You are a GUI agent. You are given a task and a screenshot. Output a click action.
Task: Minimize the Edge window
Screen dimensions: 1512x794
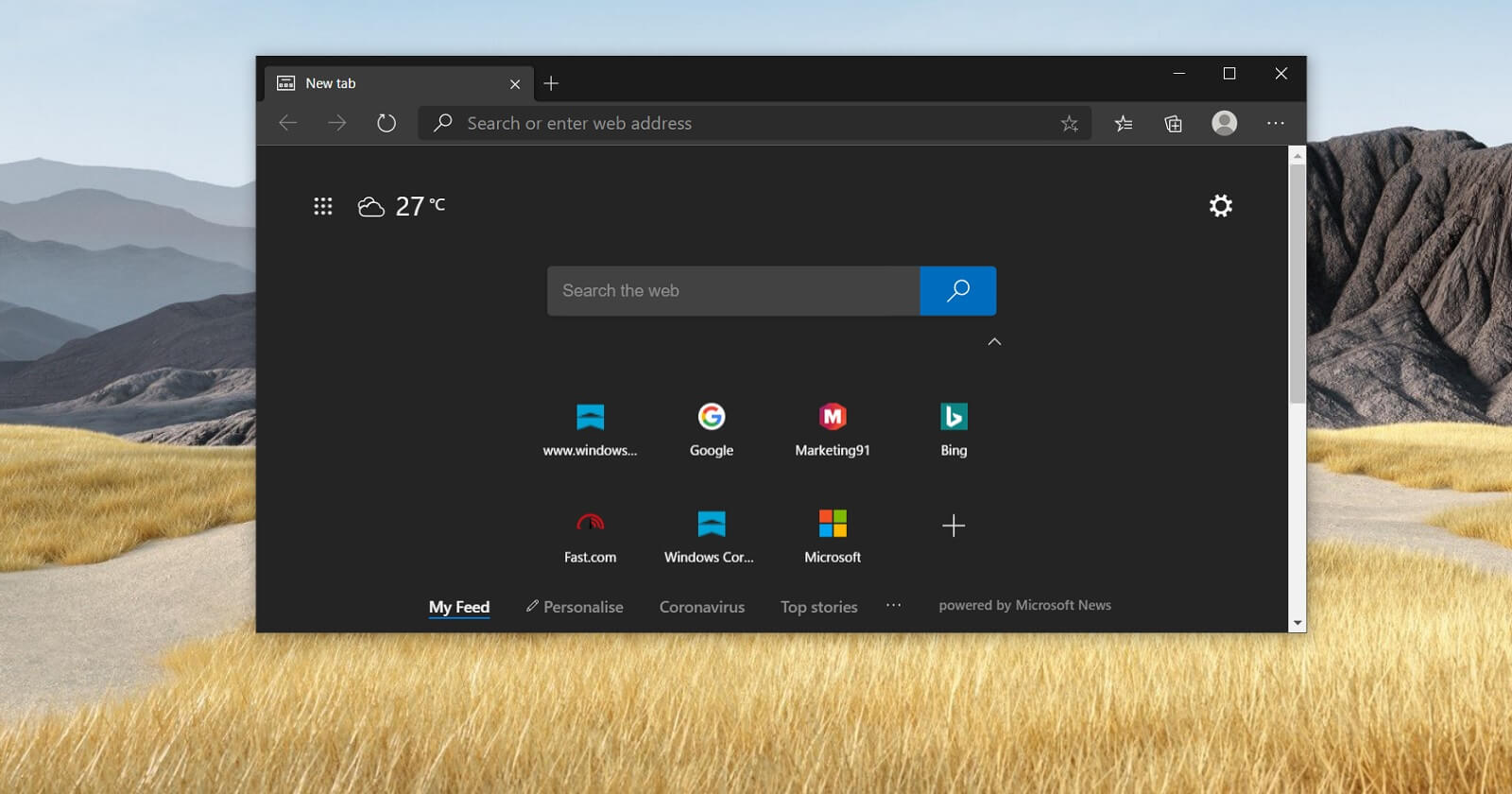click(1178, 74)
